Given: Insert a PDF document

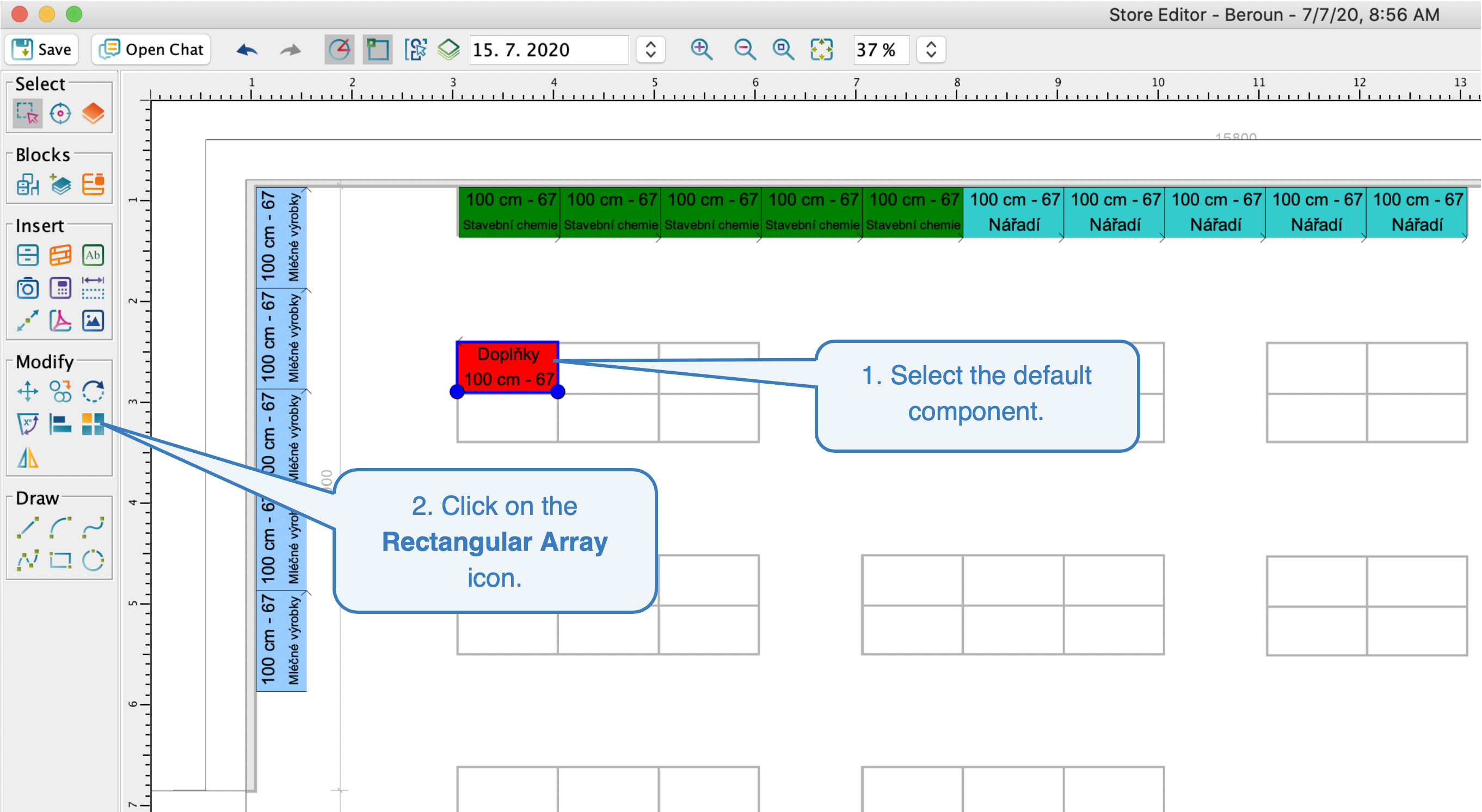Looking at the screenshot, I should 60,321.
